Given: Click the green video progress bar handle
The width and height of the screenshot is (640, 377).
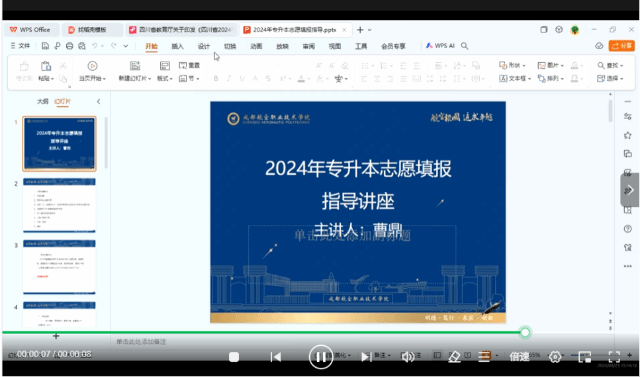Looking at the screenshot, I should [525, 333].
